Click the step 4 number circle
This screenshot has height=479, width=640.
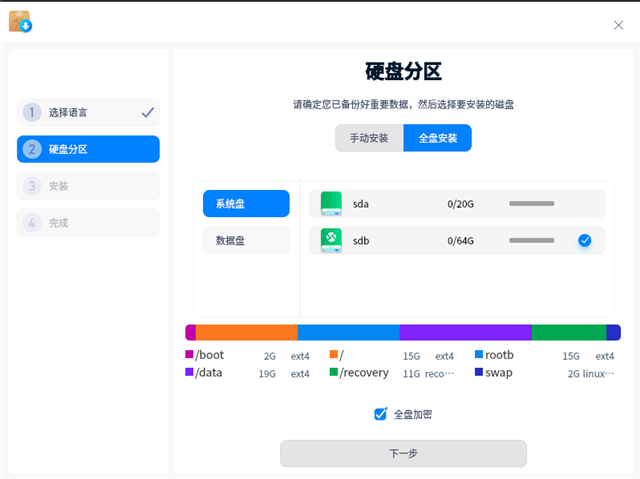(x=32, y=223)
